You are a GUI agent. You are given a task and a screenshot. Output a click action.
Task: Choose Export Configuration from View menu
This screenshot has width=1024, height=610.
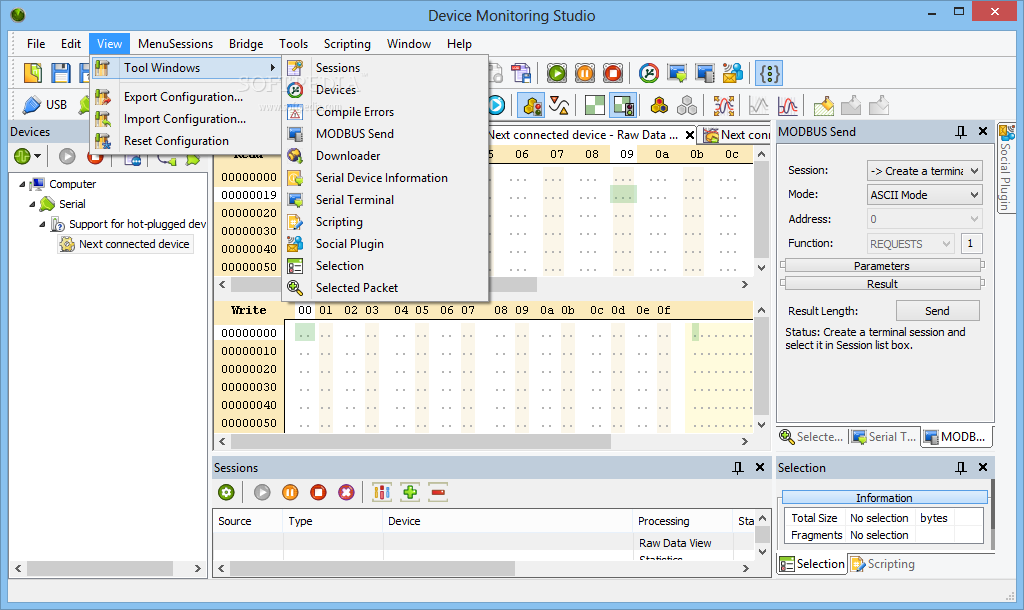pos(185,97)
